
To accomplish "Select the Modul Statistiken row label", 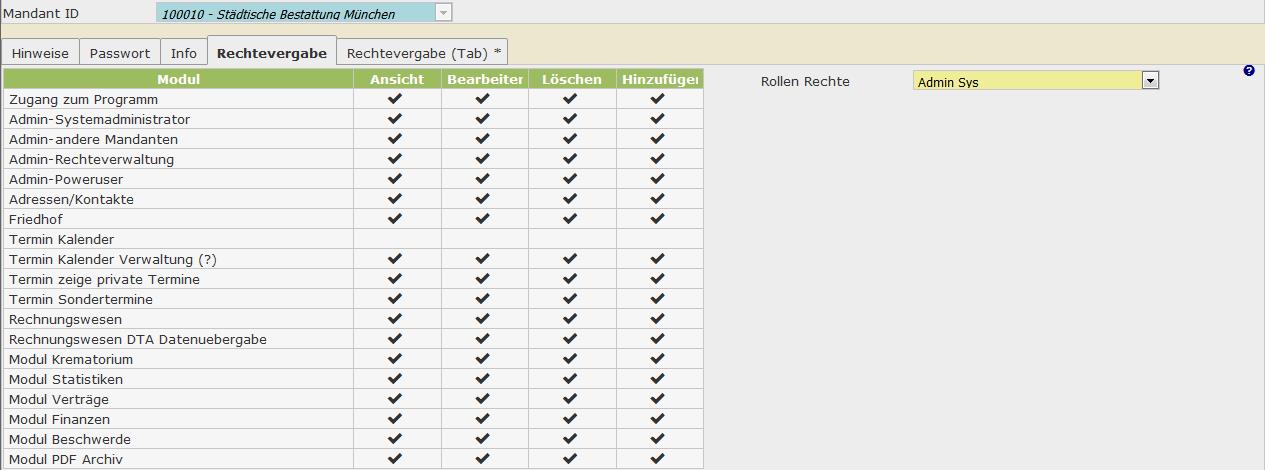I will click(x=66, y=379).
